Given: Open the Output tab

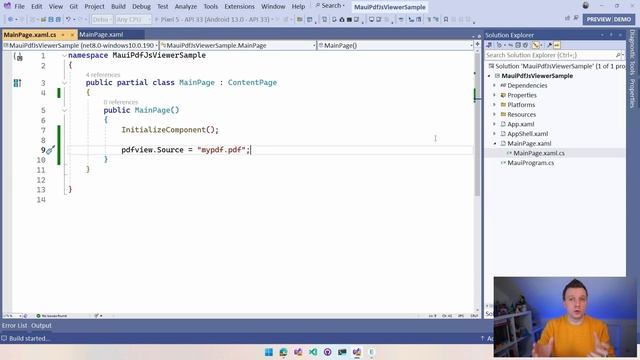Looking at the screenshot, I should click(x=41, y=326).
